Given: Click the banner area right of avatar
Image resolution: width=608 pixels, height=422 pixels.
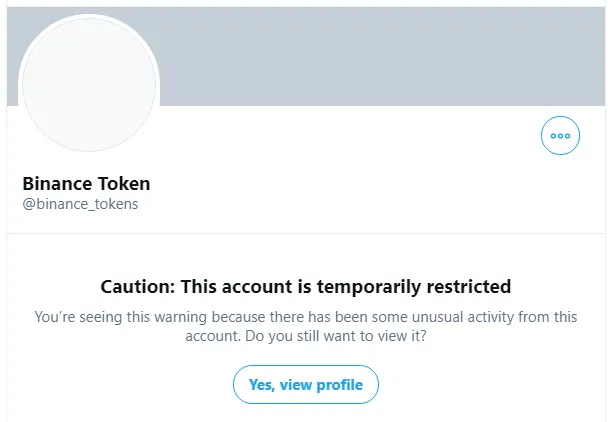Looking at the screenshot, I should coord(382,56).
